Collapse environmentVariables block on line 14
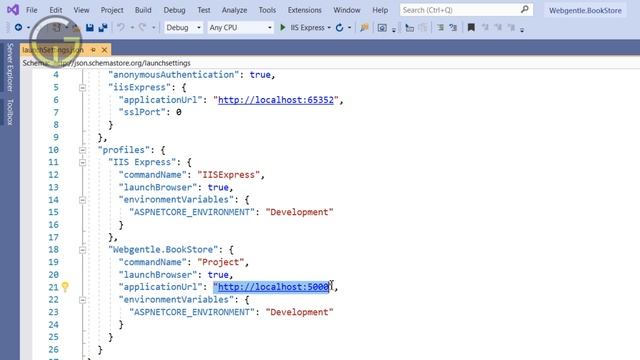This screenshot has width=640, height=360. [x=82, y=200]
